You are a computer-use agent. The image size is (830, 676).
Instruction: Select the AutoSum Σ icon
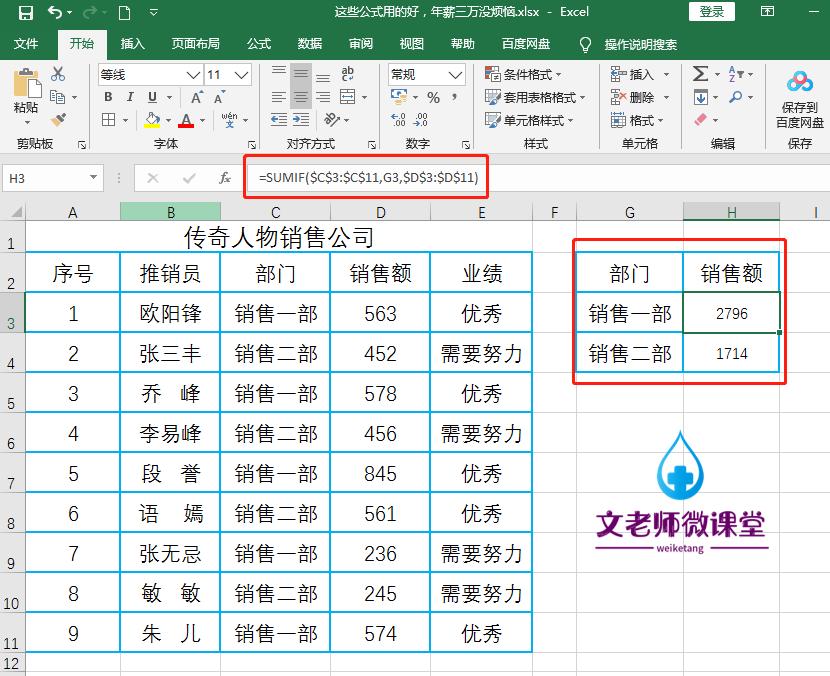pyautogui.click(x=700, y=72)
